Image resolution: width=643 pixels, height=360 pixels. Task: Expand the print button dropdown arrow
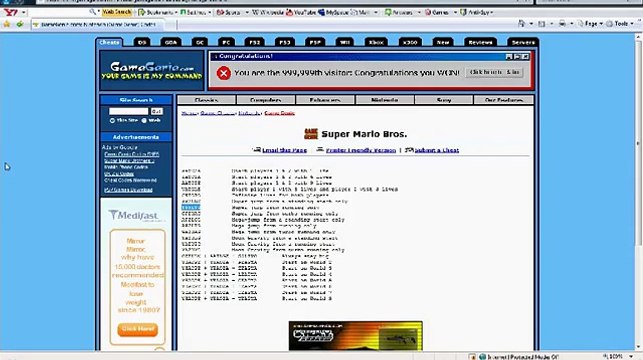[x=572, y=24]
